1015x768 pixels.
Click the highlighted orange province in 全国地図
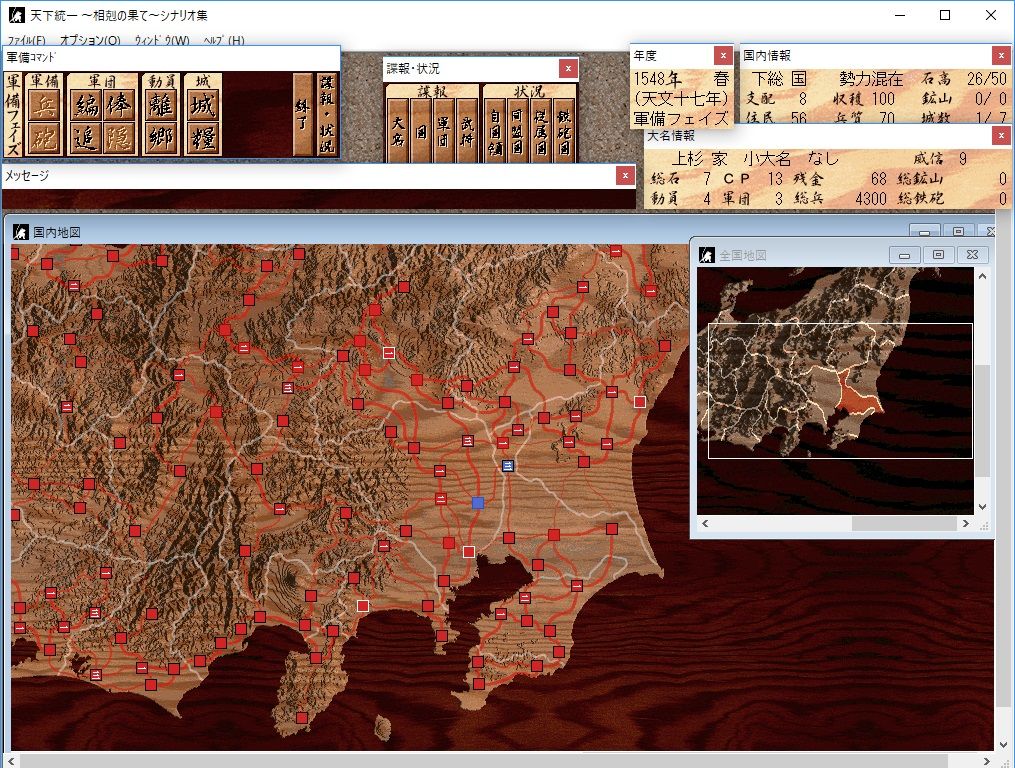point(858,394)
